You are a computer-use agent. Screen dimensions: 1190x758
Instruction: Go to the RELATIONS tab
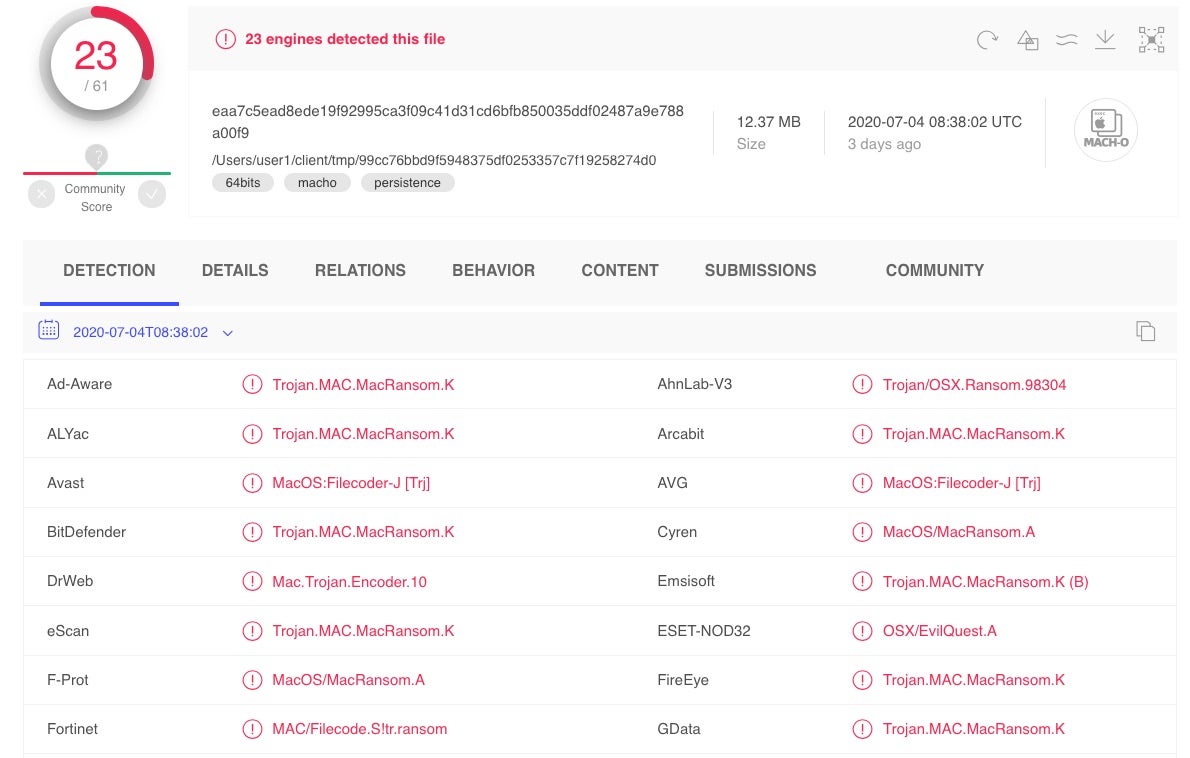pos(360,270)
